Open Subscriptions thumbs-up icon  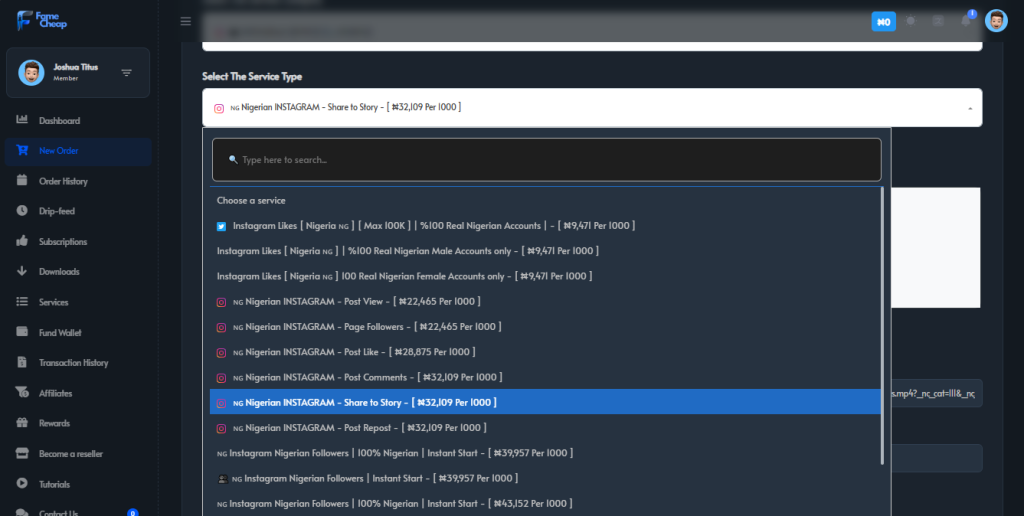click(22, 241)
